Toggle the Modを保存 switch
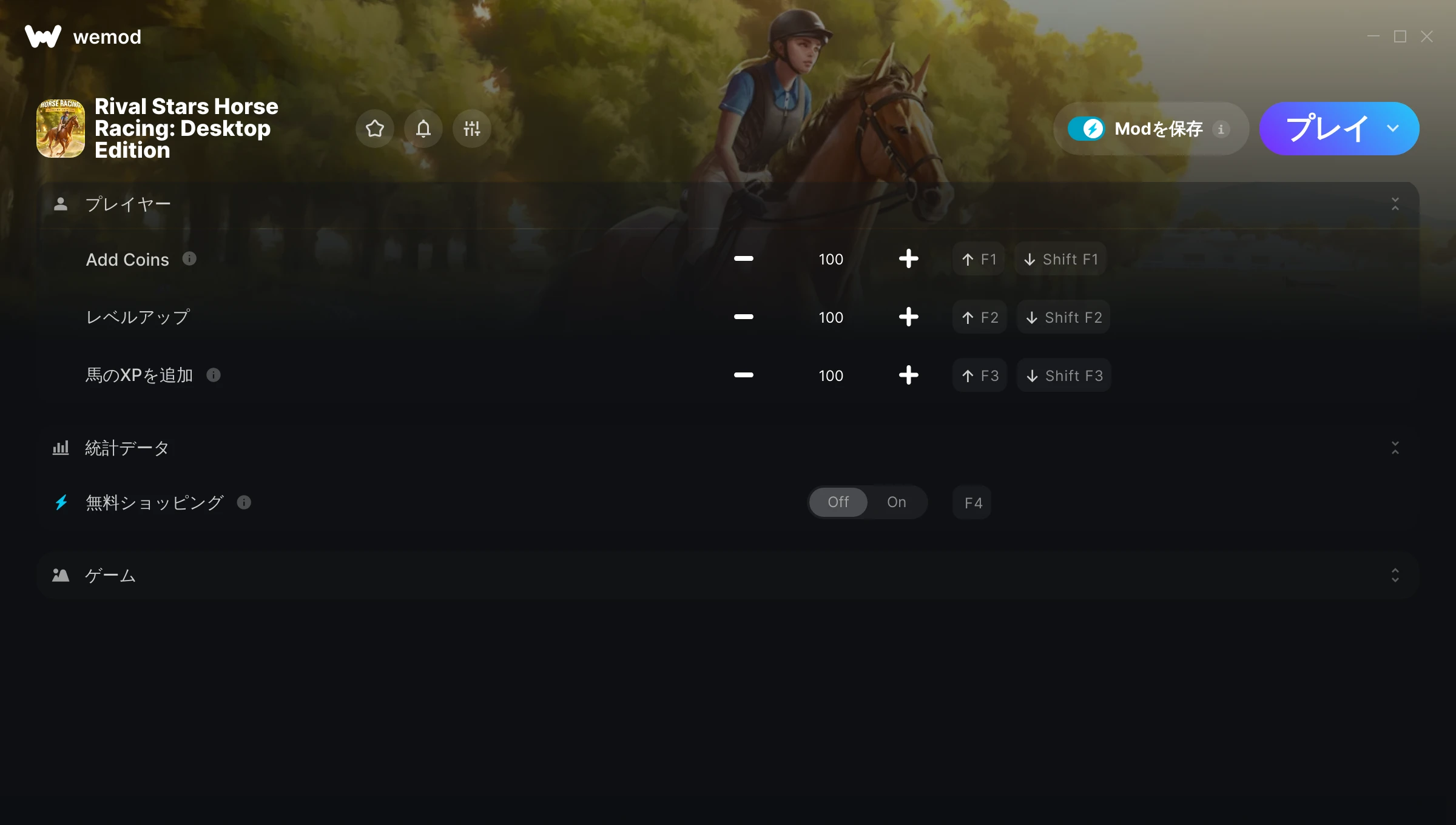 (x=1086, y=129)
